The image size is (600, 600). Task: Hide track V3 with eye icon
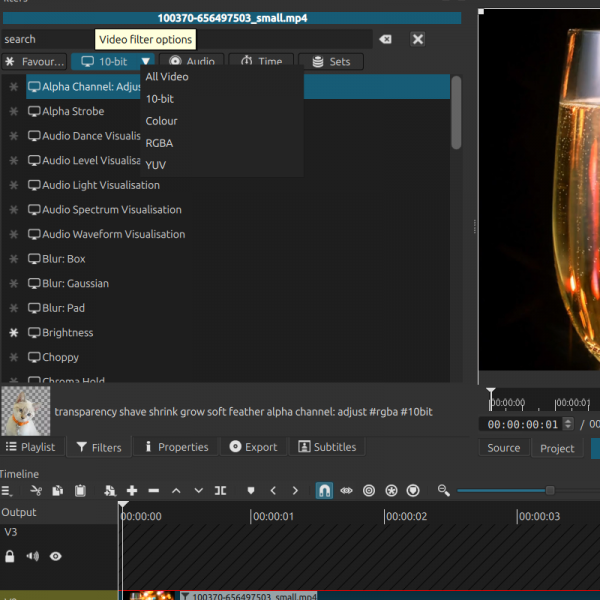pos(56,556)
